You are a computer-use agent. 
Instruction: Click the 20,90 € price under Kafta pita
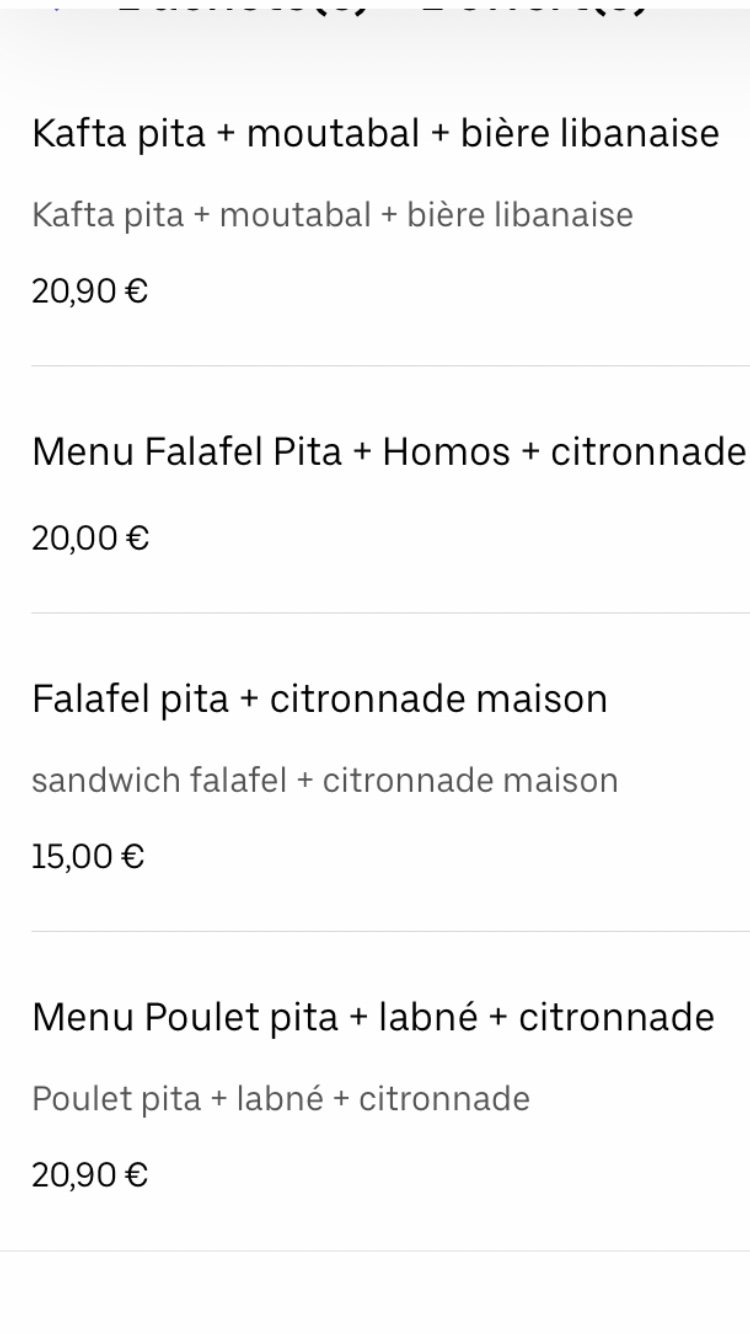(x=90, y=293)
